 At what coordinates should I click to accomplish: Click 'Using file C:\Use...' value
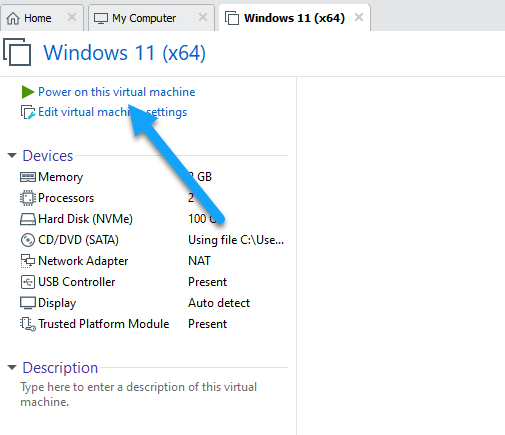(236, 240)
